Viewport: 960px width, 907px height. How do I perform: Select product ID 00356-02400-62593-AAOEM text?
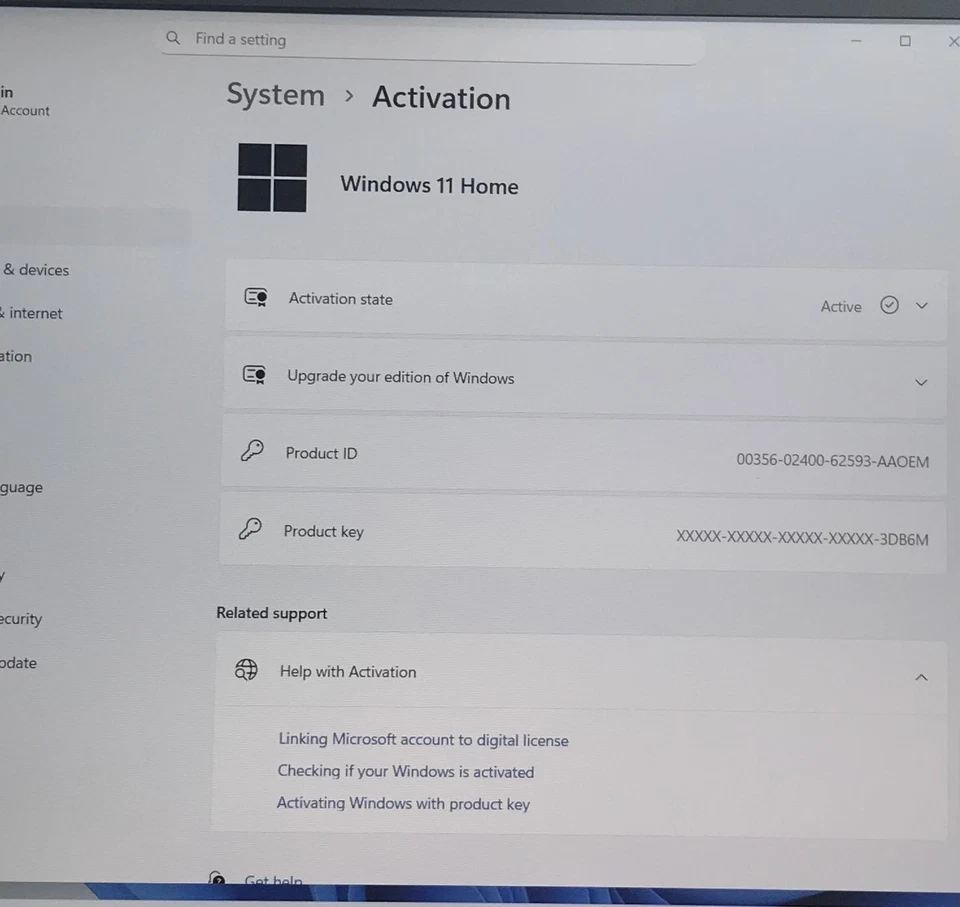[x=832, y=461]
